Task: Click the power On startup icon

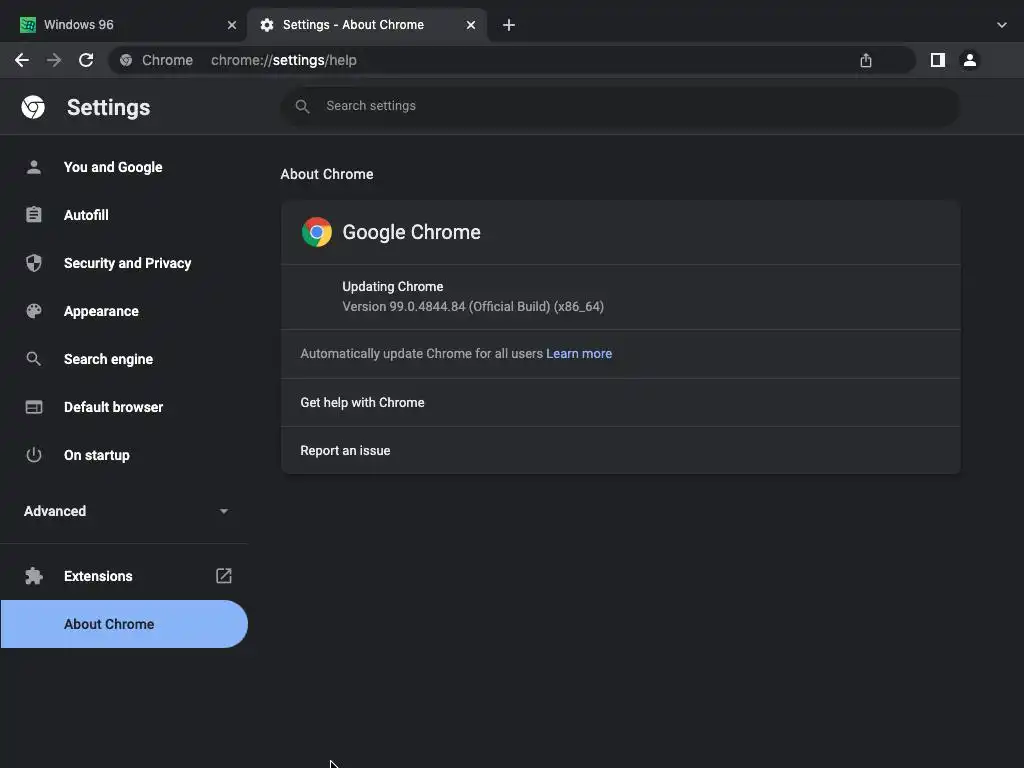Action: point(33,455)
